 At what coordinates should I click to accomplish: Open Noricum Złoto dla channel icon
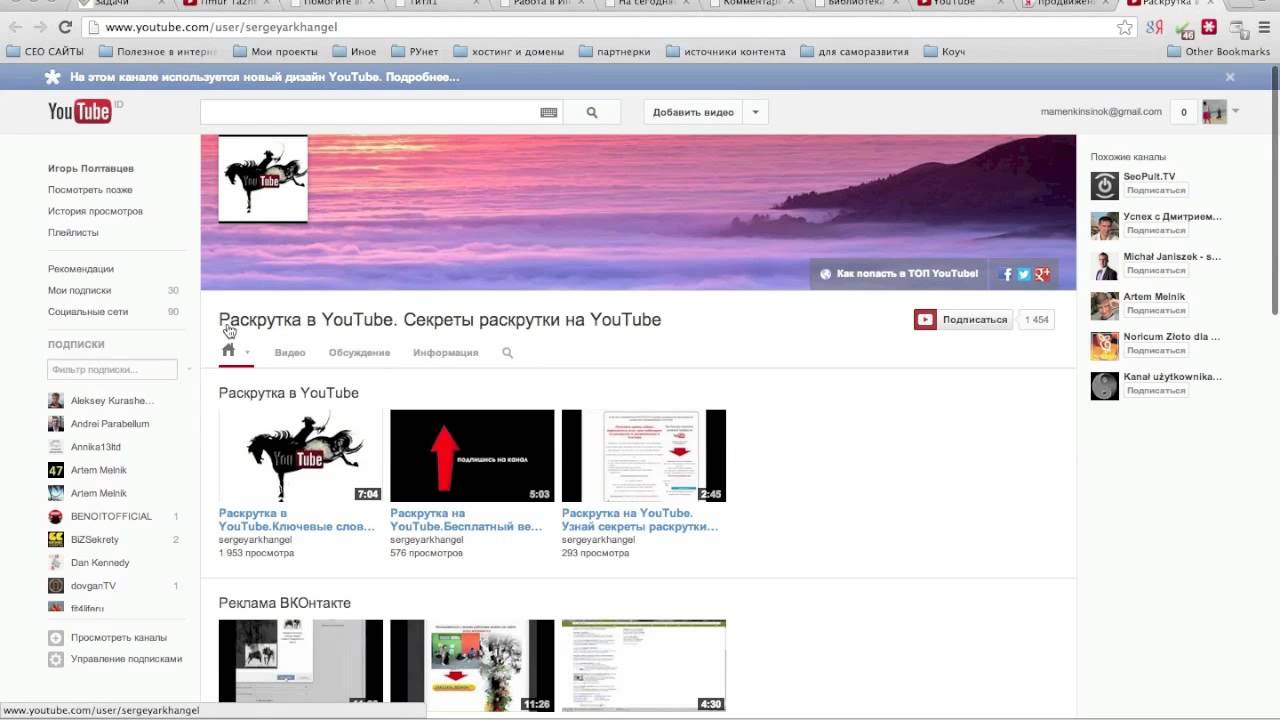point(1104,346)
